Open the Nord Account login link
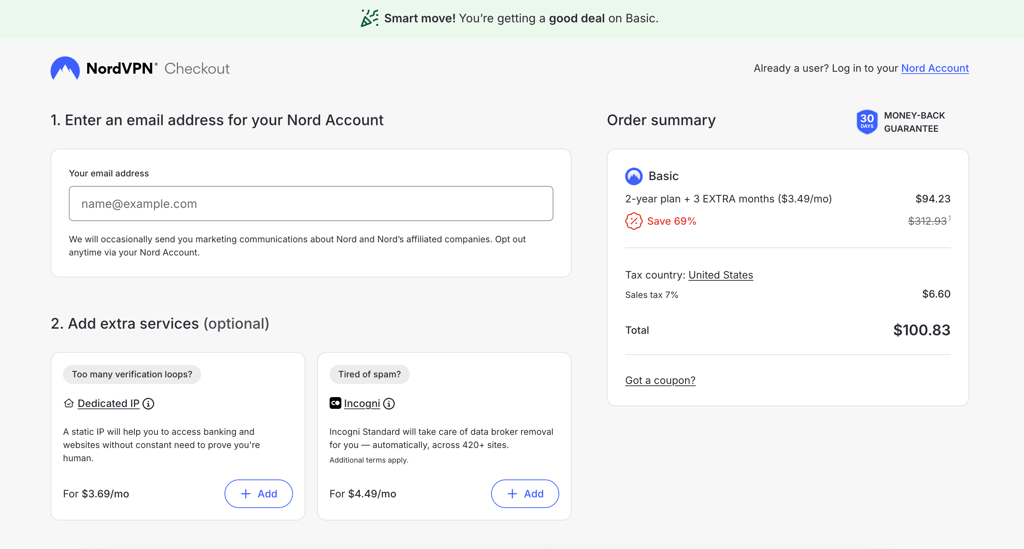1024x549 pixels. [935, 68]
